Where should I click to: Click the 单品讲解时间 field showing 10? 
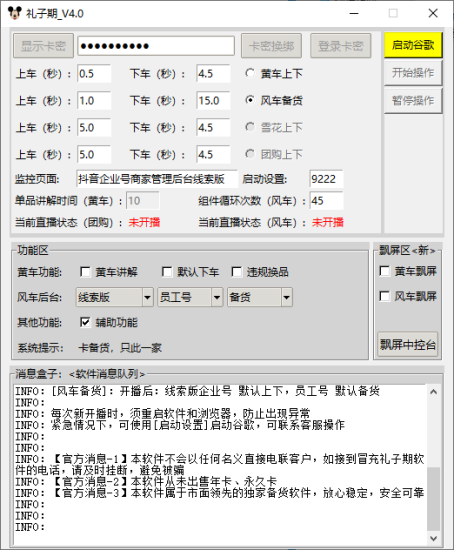142,201
